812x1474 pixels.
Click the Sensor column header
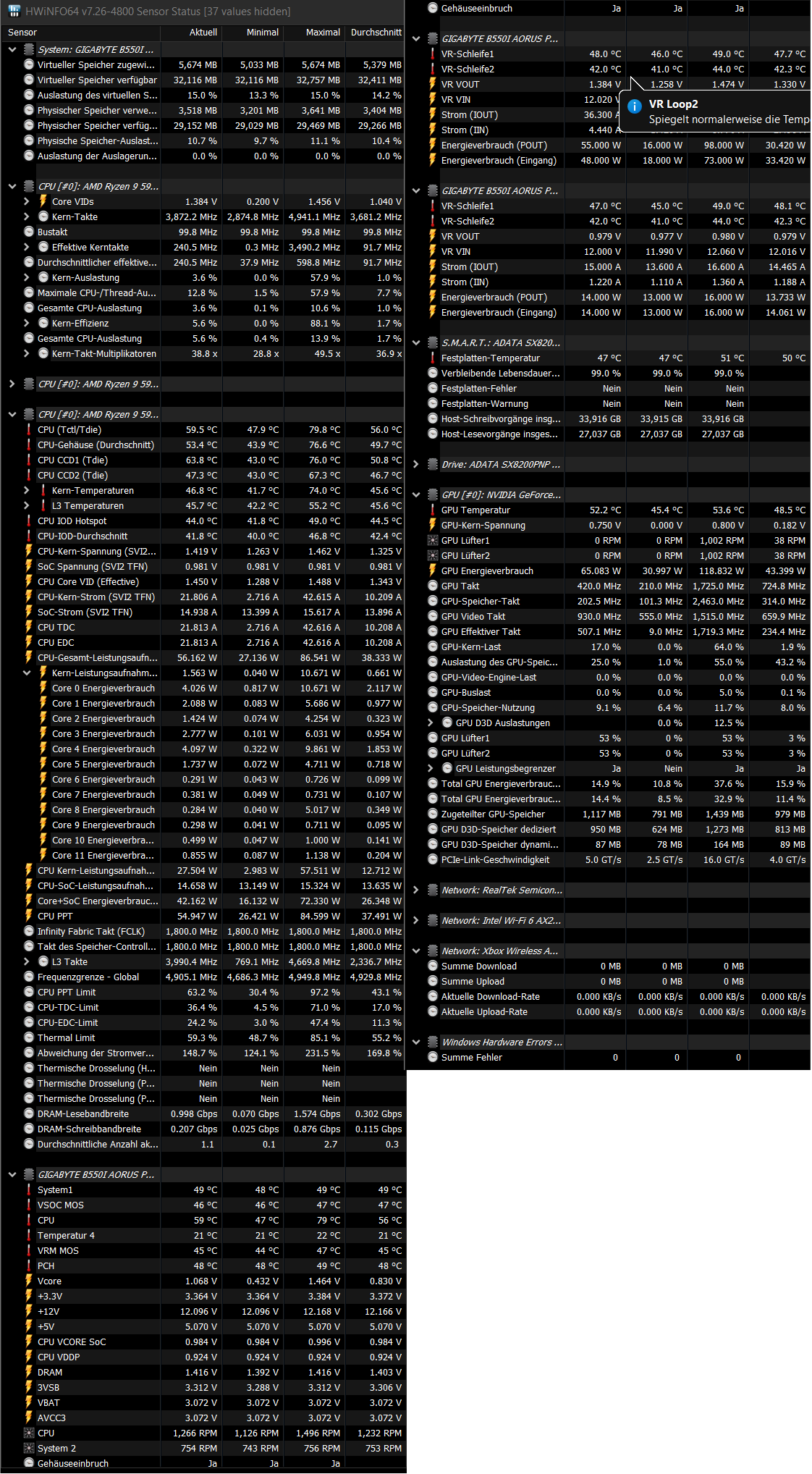point(80,33)
